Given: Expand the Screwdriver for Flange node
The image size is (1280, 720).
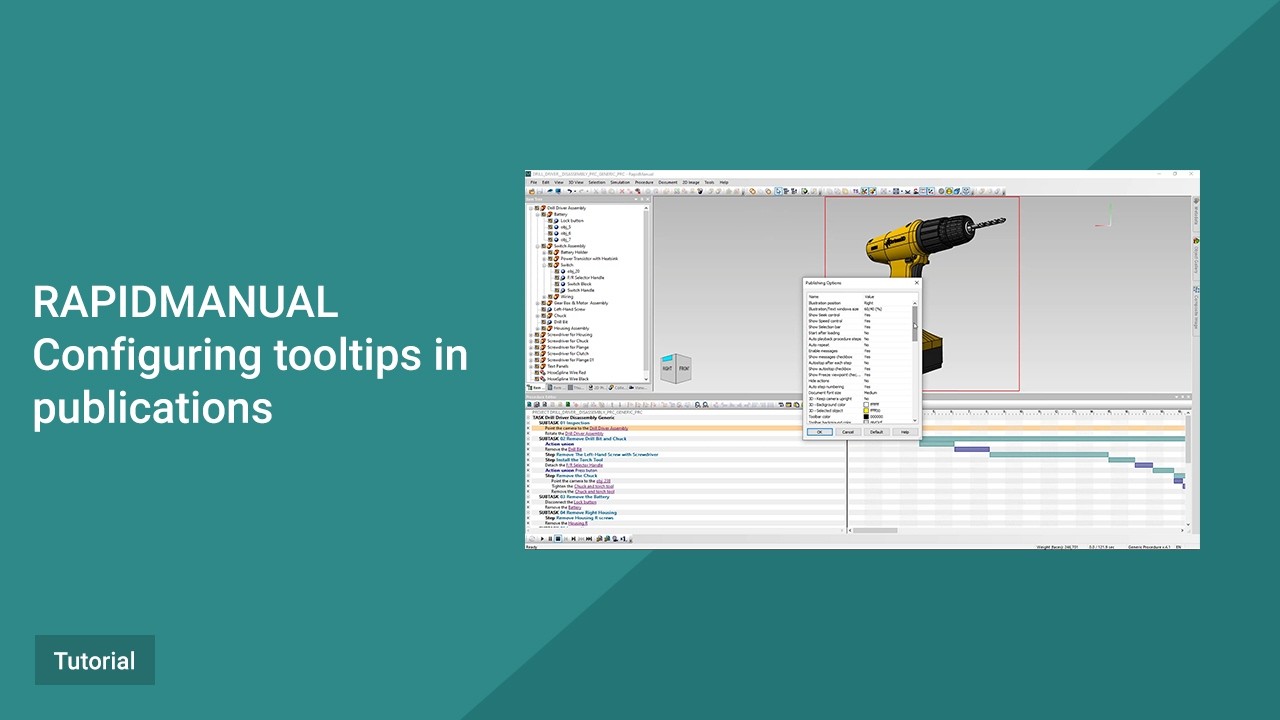Looking at the screenshot, I should tap(531, 347).
